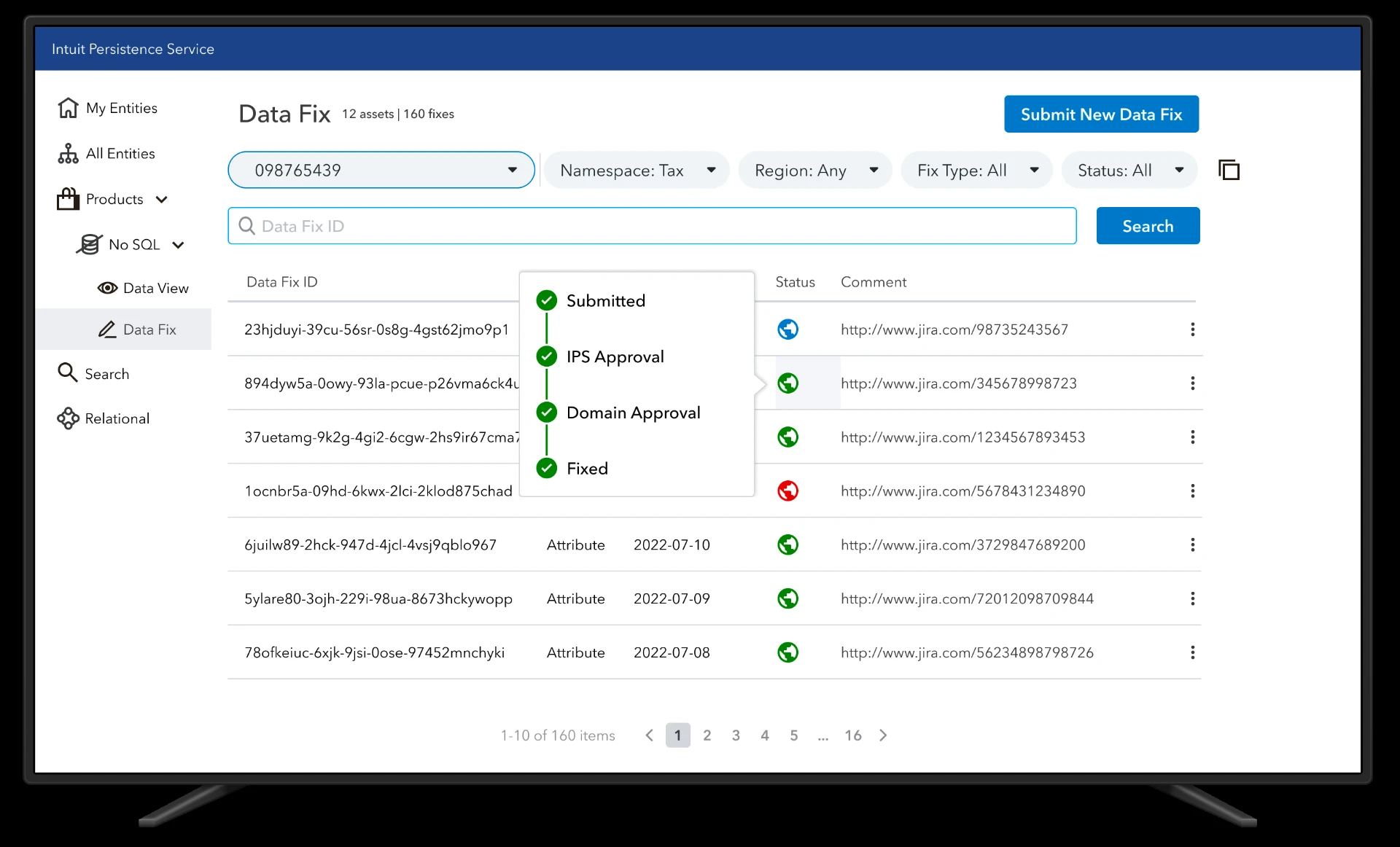Click the Products shopping bag icon
Screen dimensions: 1400x847
[x=68, y=199]
